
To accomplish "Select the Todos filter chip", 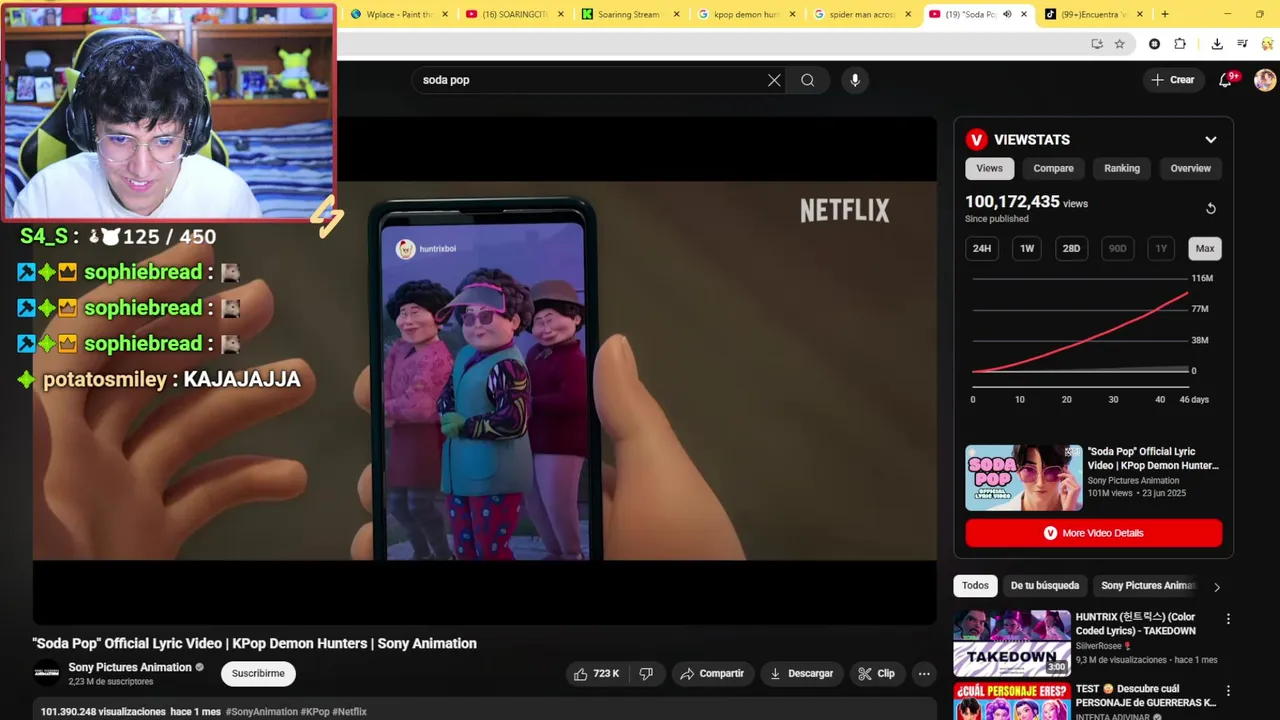I will (975, 586).
